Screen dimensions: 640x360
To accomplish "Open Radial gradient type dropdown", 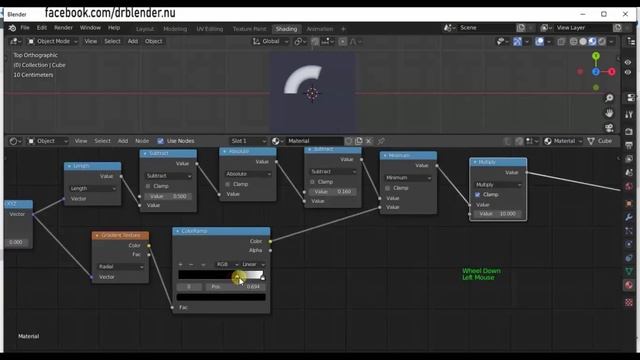I will [120, 267].
